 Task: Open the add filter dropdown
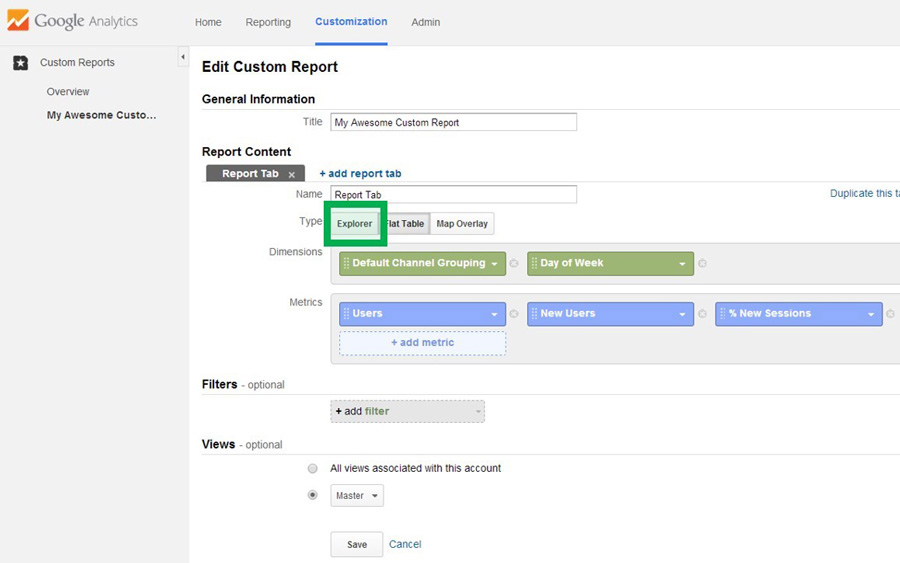408,411
